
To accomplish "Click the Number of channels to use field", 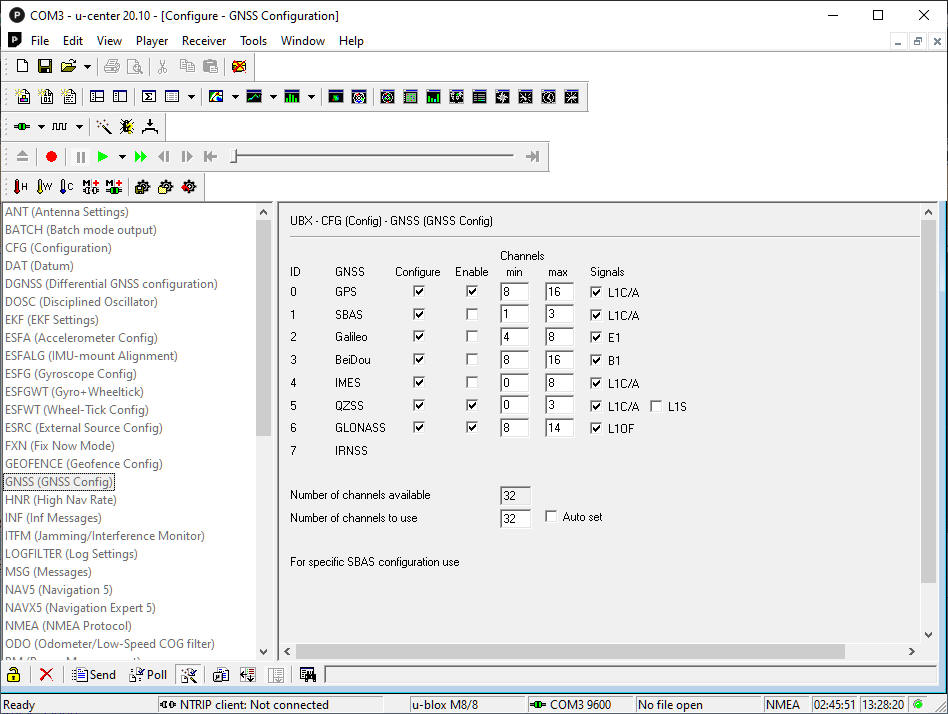I will (515, 518).
